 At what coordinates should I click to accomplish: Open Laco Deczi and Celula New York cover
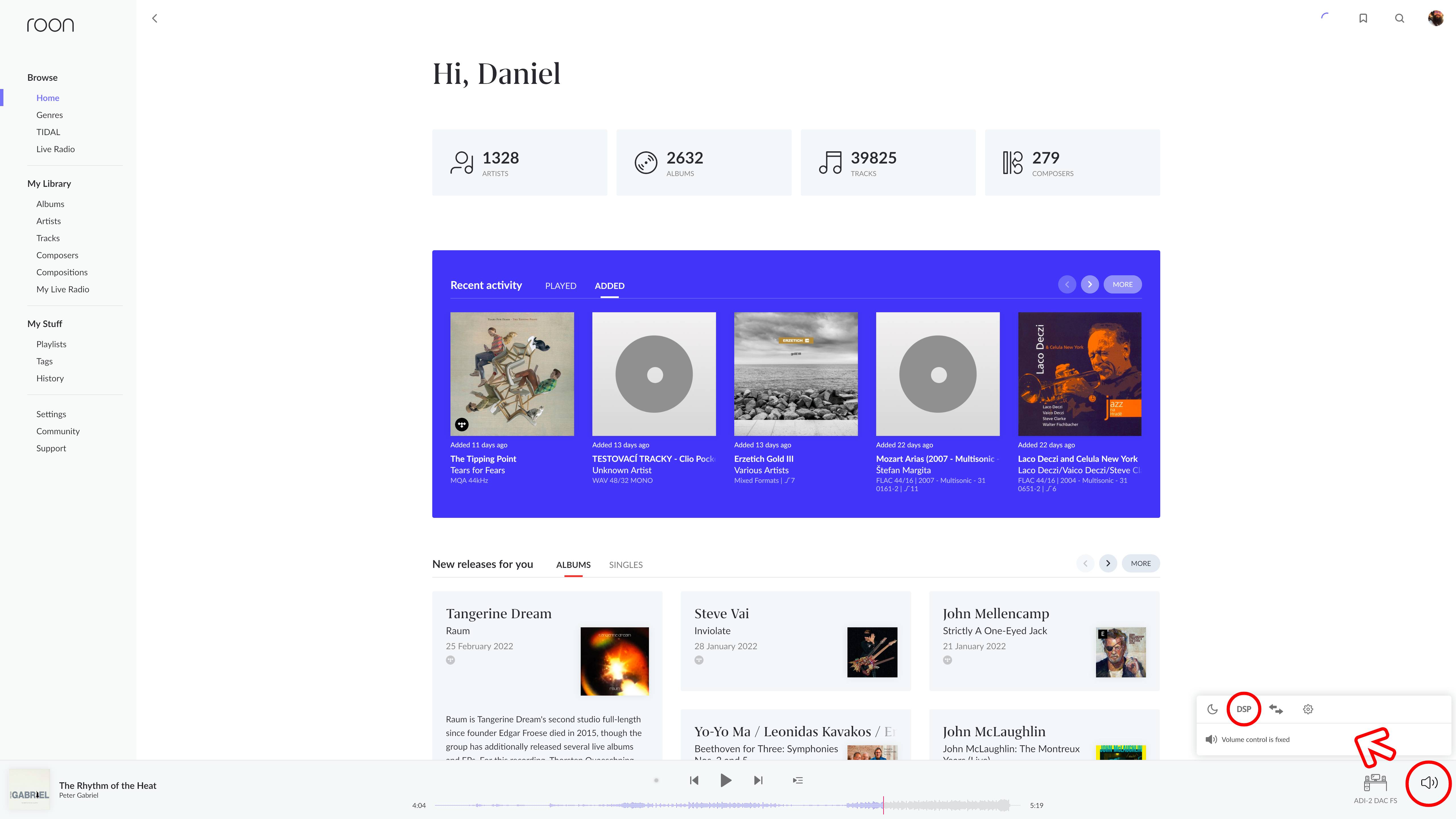(x=1079, y=374)
